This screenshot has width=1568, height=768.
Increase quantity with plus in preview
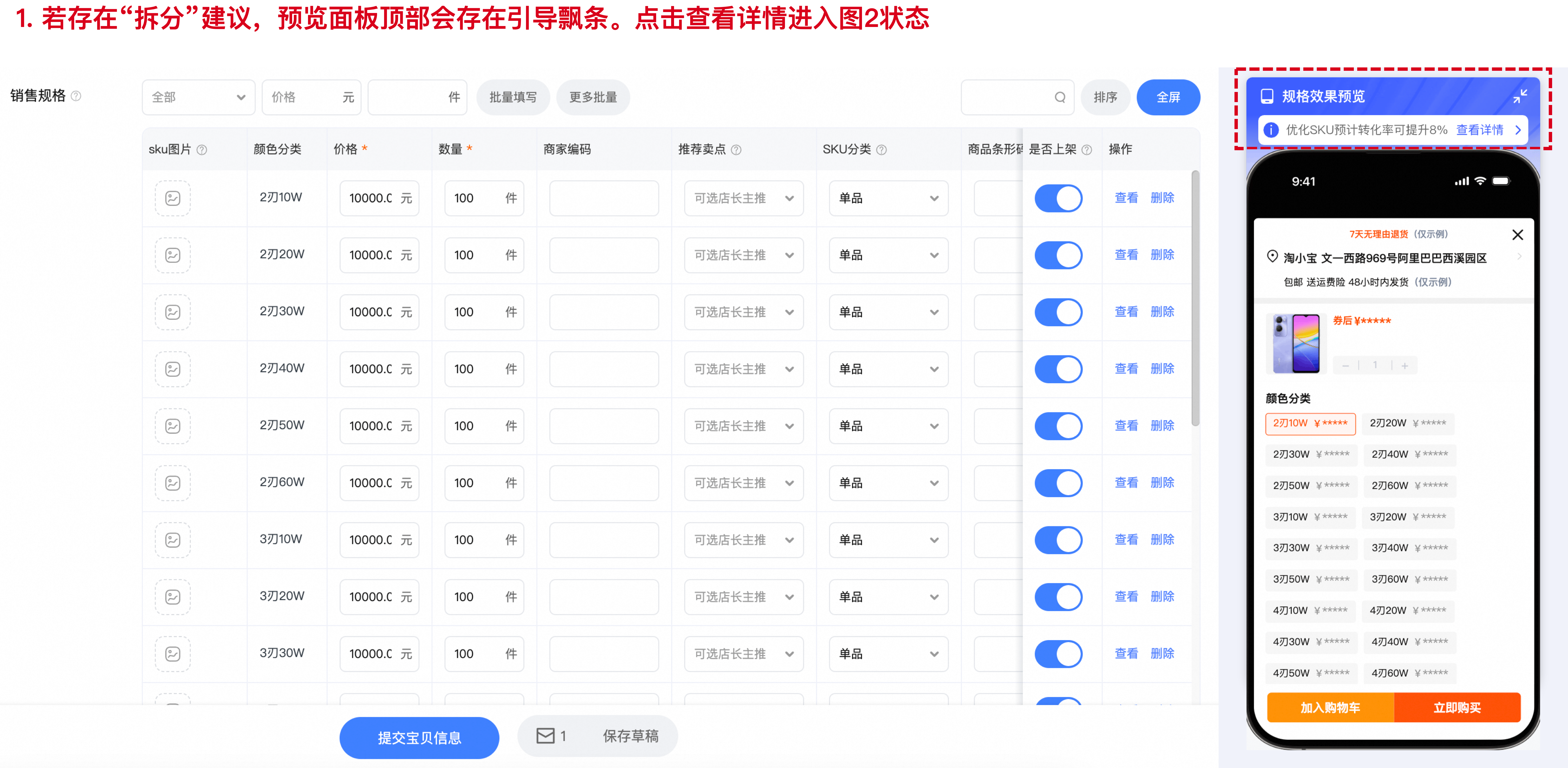click(1405, 365)
